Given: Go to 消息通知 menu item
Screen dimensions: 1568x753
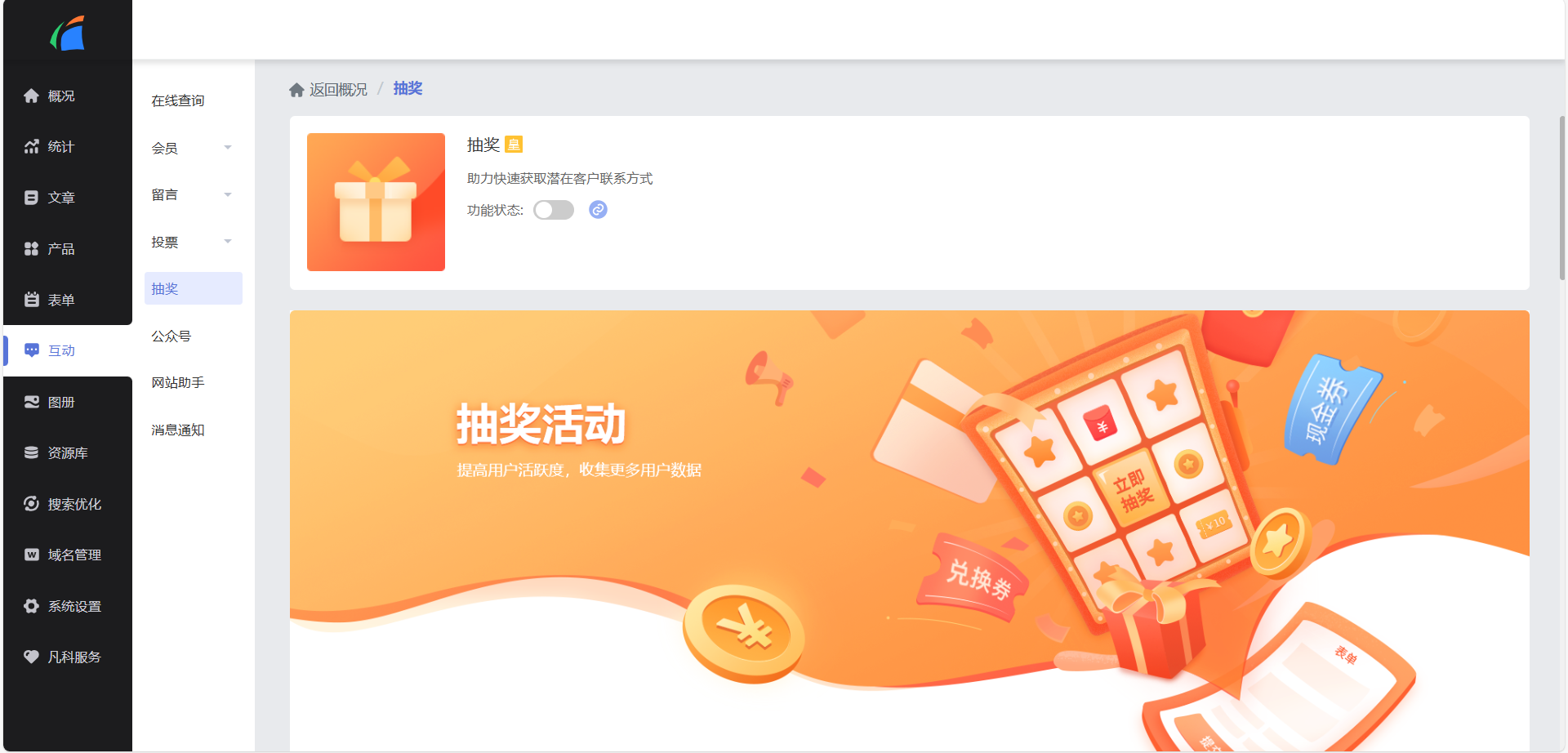Looking at the screenshot, I should coord(177,430).
